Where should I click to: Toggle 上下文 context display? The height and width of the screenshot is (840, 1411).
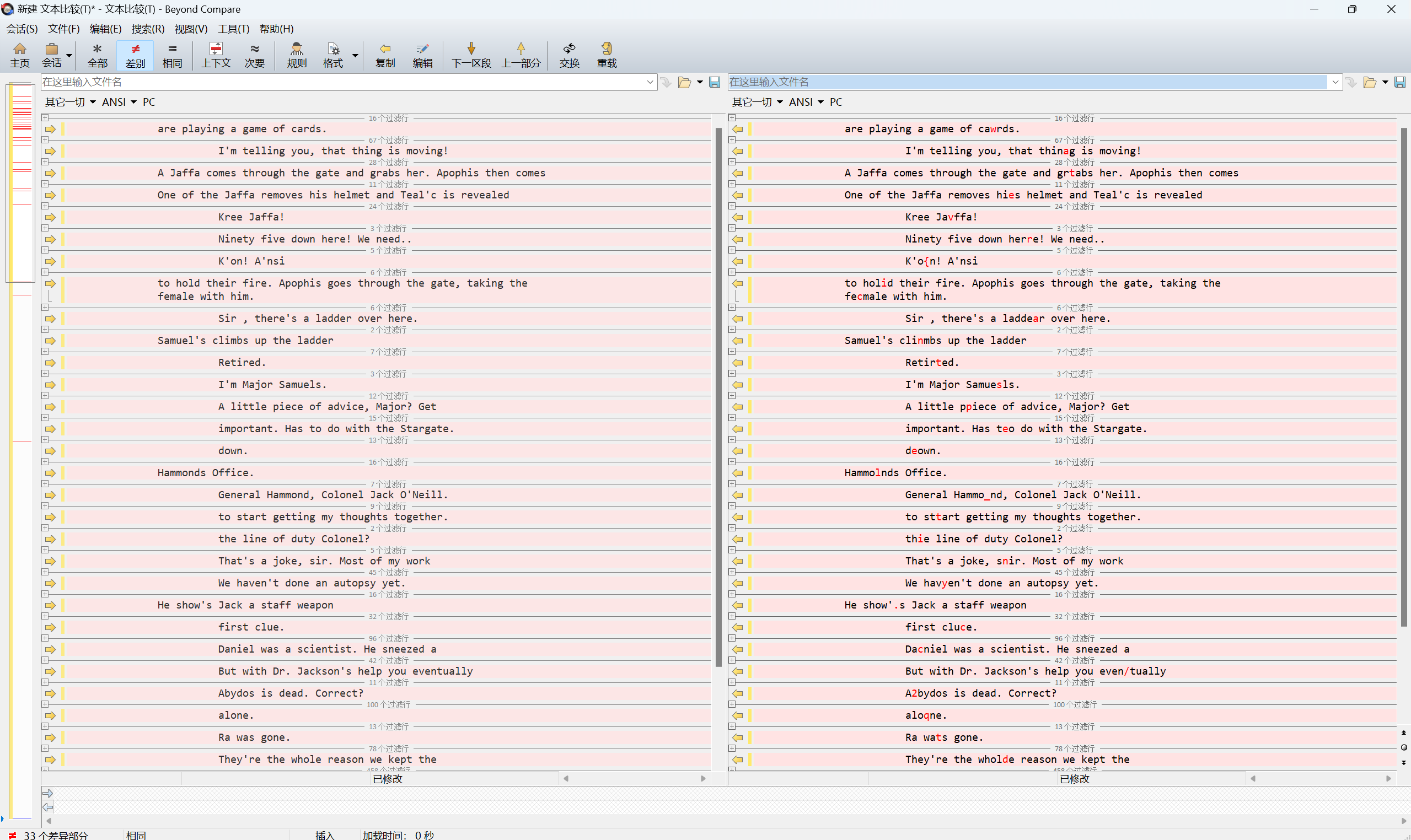pyautogui.click(x=216, y=55)
